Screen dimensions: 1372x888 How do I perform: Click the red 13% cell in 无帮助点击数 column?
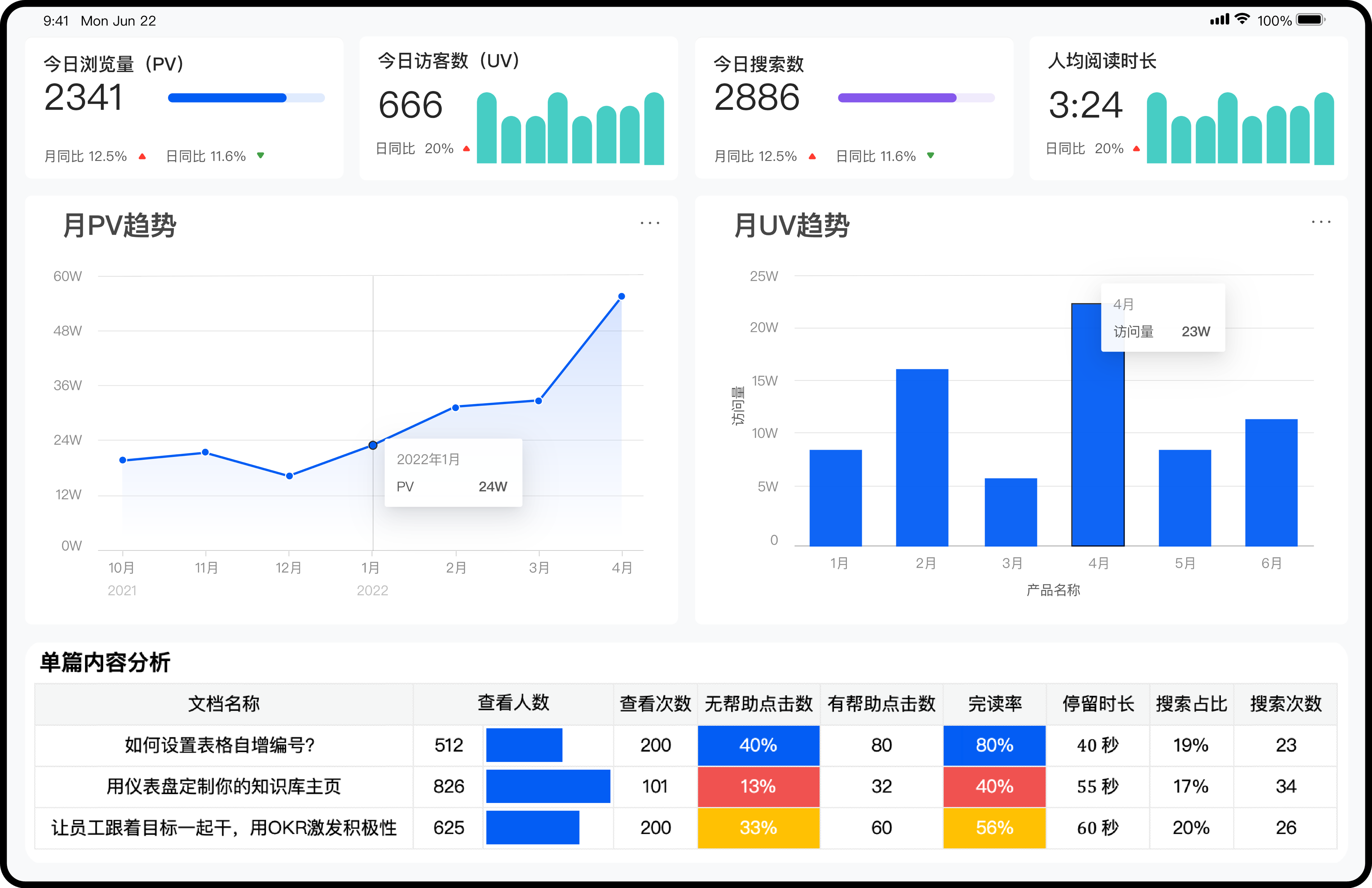click(x=758, y=787)
